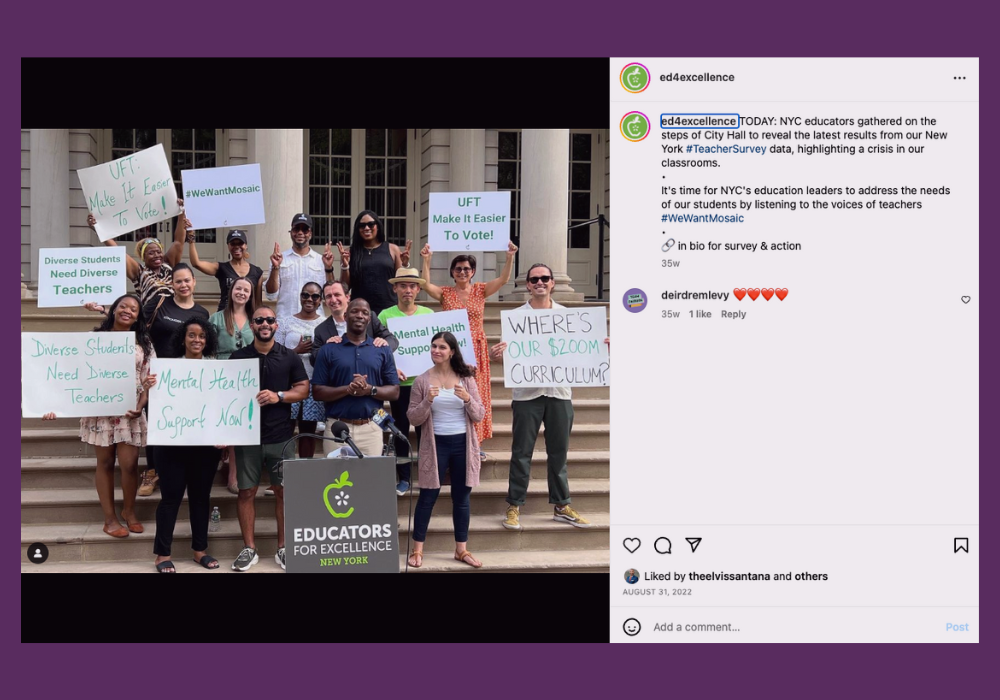
Task: Reply to deirdremlevy's comment
Action: (x=733, y=314)
